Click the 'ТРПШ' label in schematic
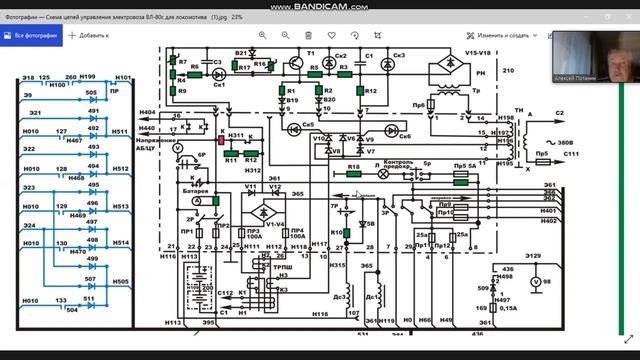640x360 pixels. (282, 267)
